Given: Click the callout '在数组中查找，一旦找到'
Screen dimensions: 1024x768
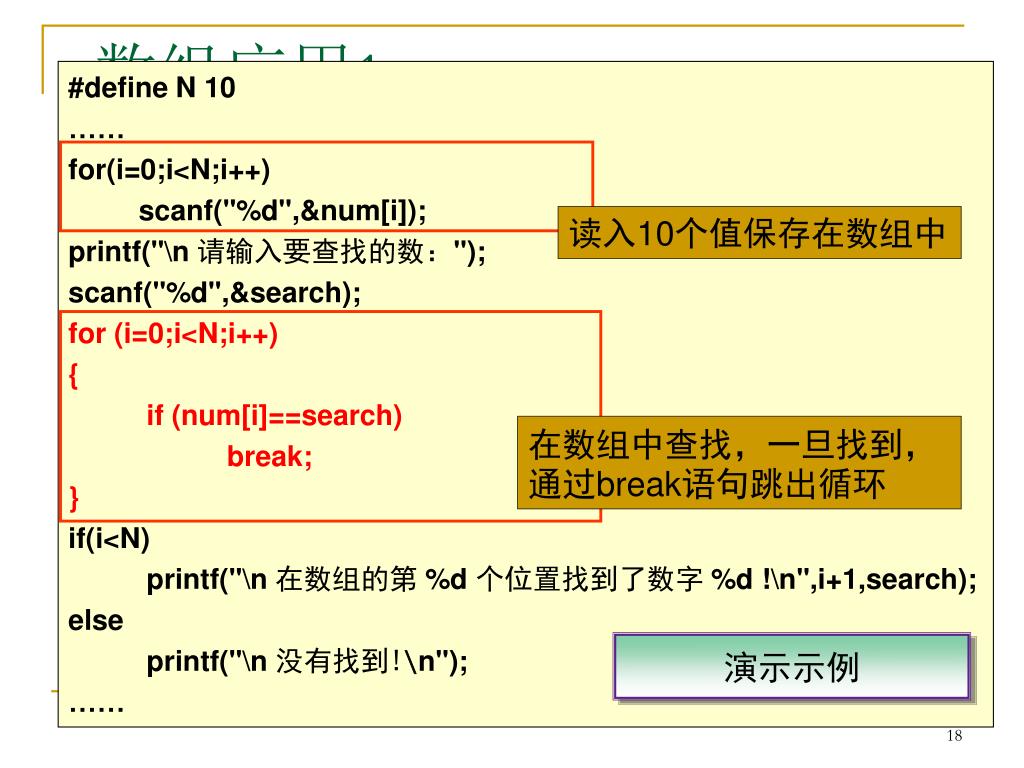Looking at the screenshot, I should coord(739,462).
